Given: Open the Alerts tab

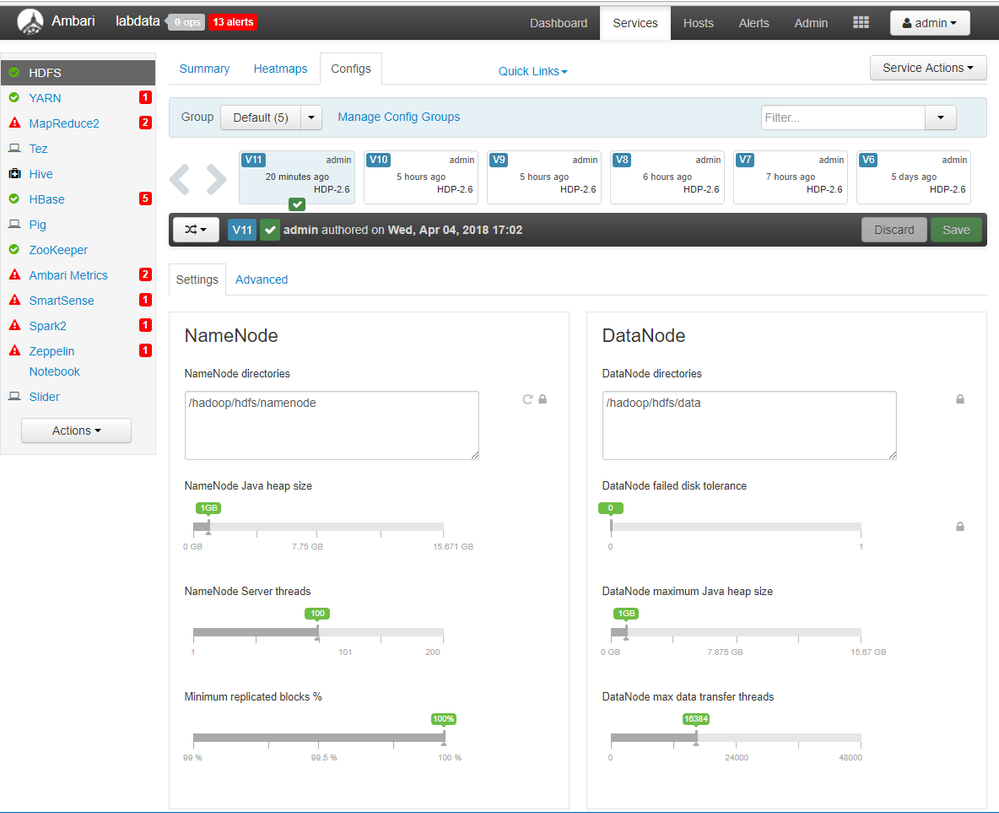Looking at the screenshot, I should (x=754, y=23).
